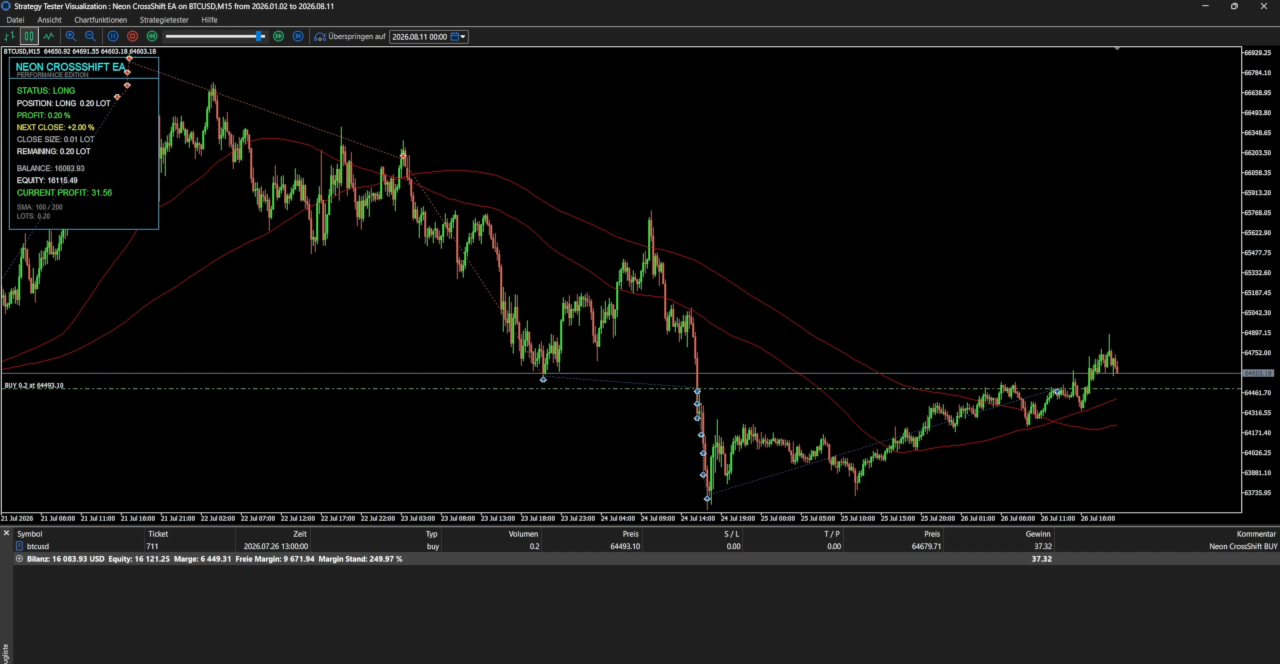Adjust the visualization speed slider handle
1280x664 pixels.
[x=260, y=36]
